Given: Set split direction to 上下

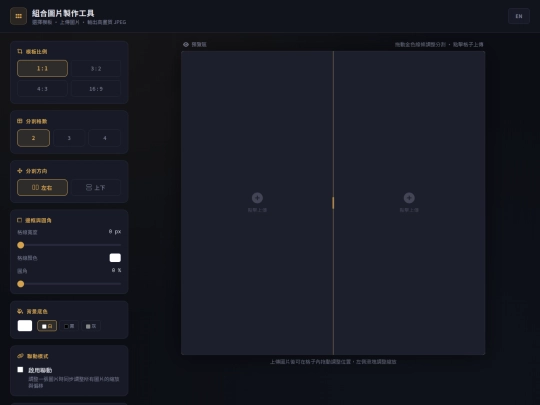Looking at the screenshot, I should (x=96, y=188).
